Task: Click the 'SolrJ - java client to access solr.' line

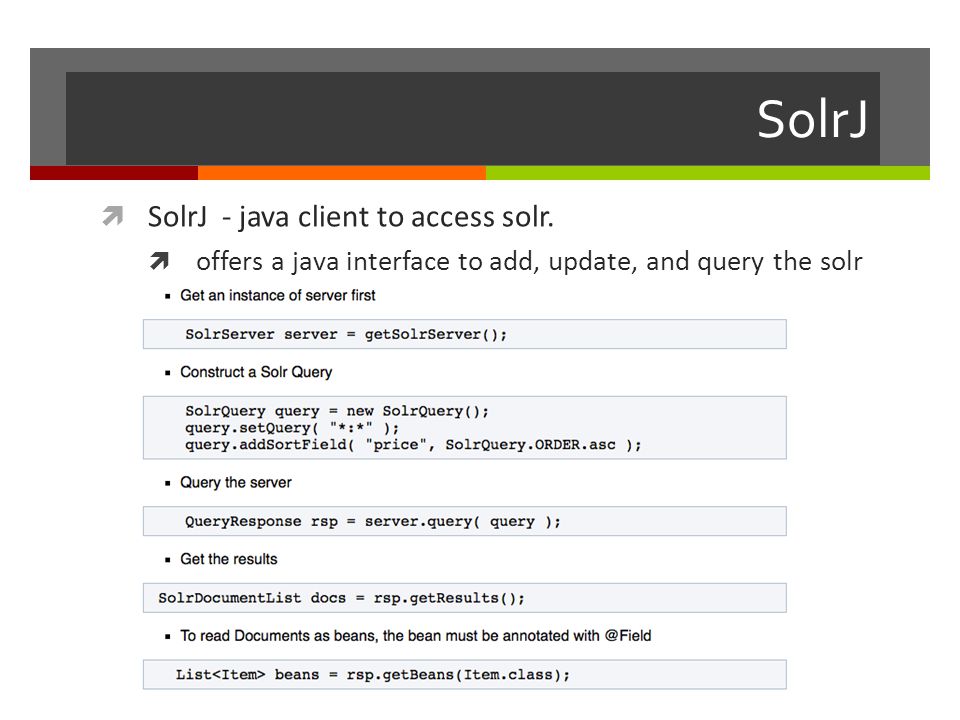Action: pyautogui.click(x=351, y=217)
